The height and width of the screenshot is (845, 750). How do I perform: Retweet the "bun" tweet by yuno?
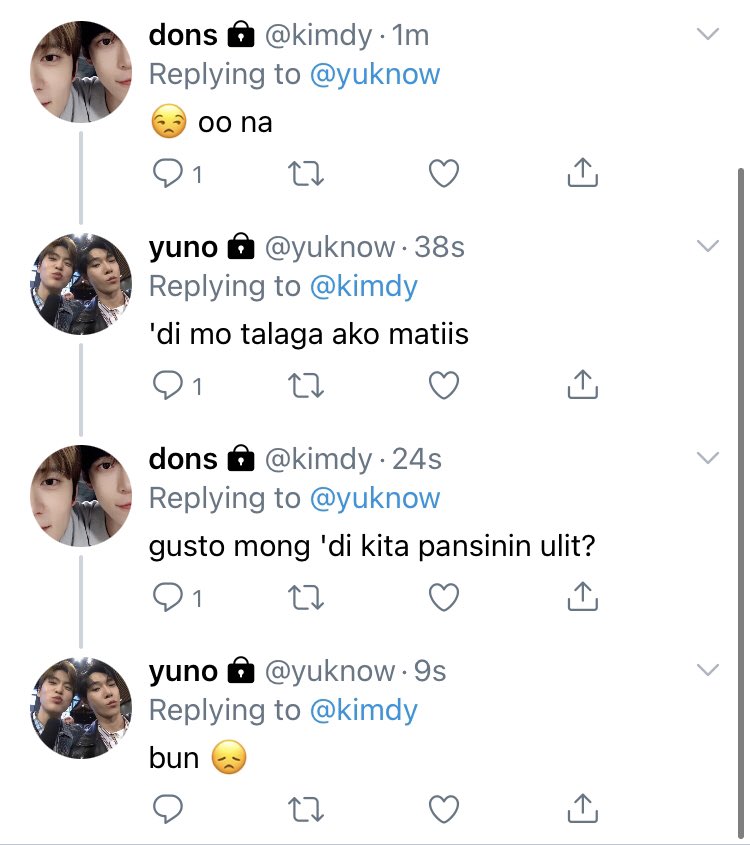[x=305, y=809]
